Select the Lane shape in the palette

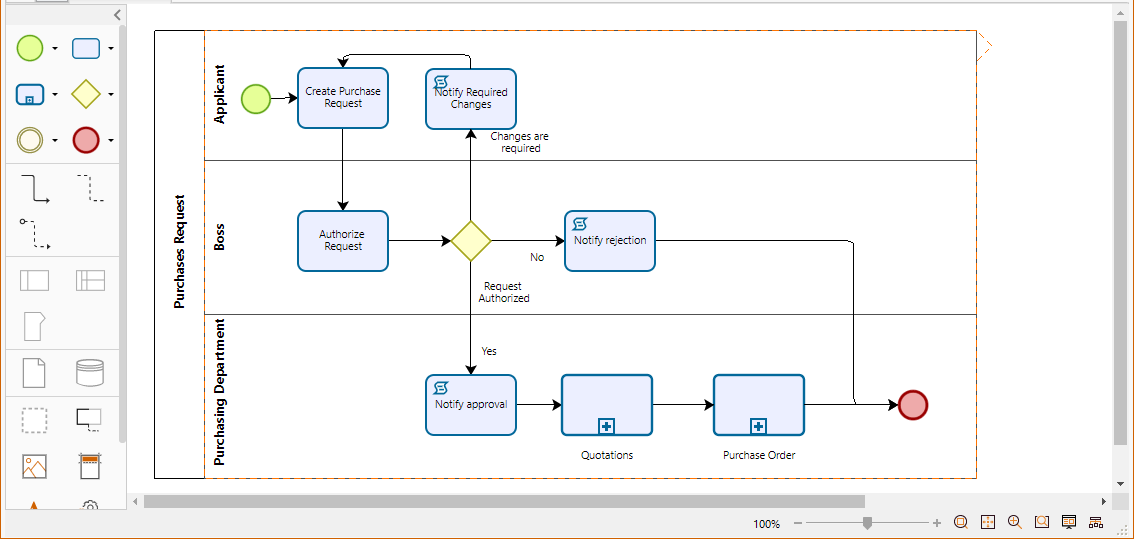coord(90,280)
